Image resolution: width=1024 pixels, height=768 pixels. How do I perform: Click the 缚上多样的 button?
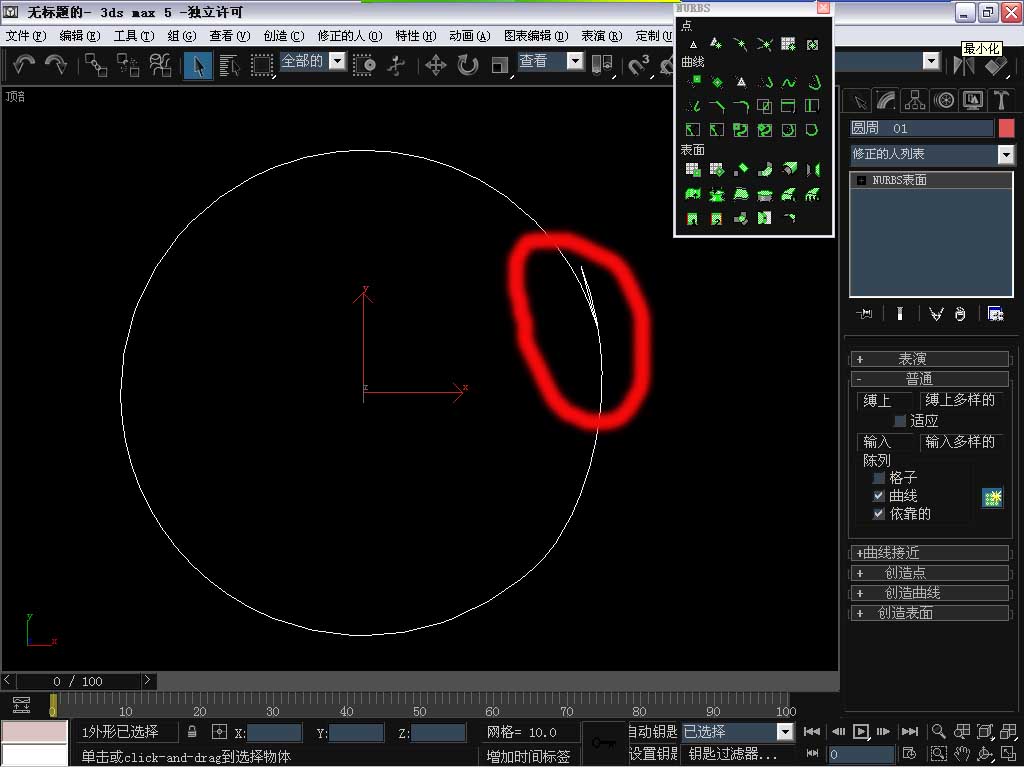960,400
